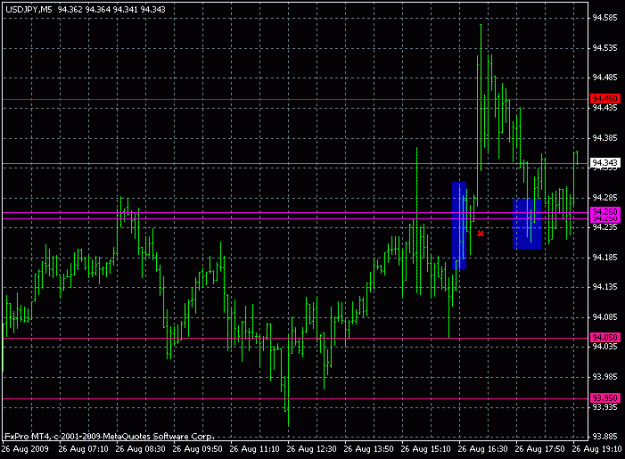625x459 pixels.
Task: Select the pink horizontal line at 93.950
Action: (x=295, y=398)
